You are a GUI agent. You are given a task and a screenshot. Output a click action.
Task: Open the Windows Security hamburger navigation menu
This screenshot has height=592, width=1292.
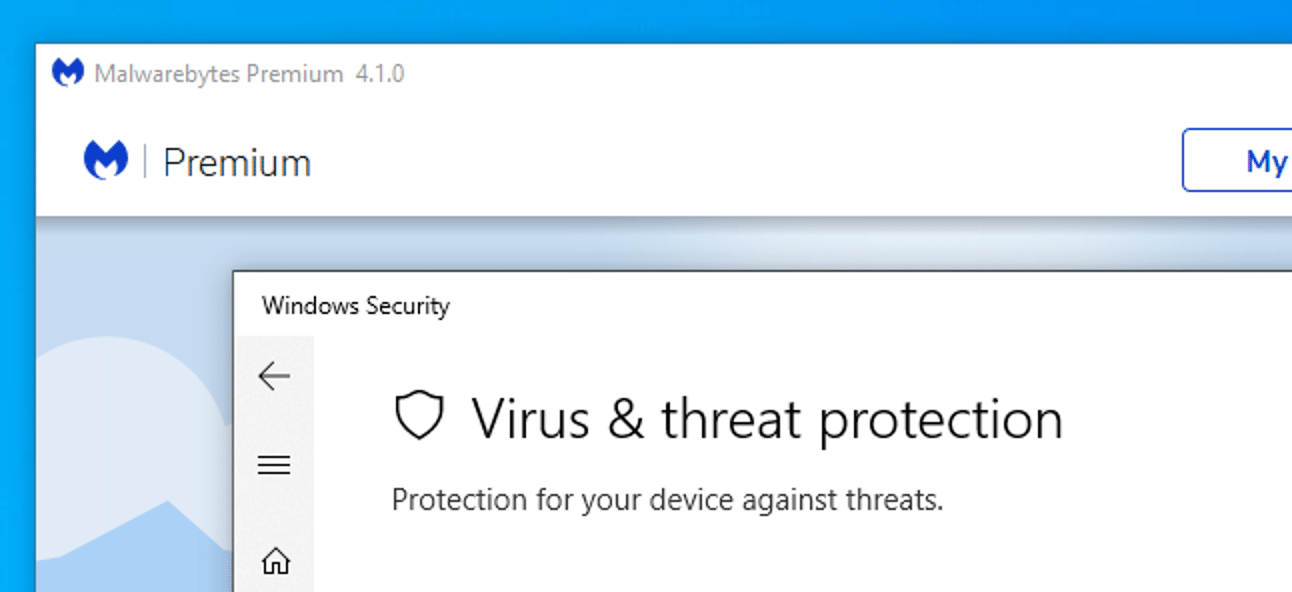(x=273, y=465)
